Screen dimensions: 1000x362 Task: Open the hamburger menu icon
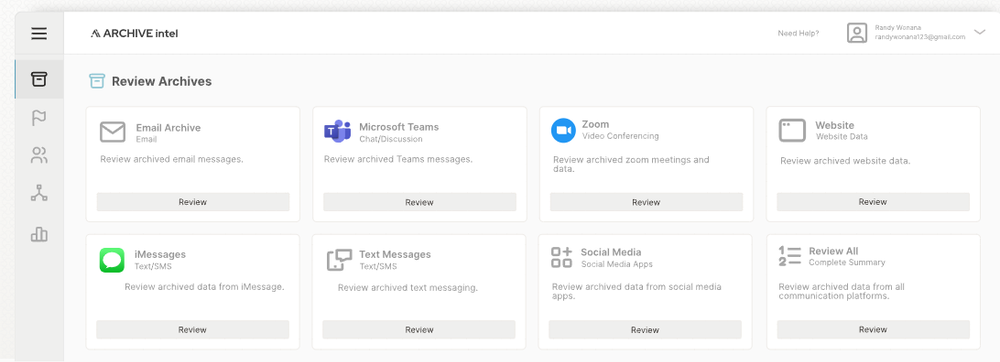39,34
